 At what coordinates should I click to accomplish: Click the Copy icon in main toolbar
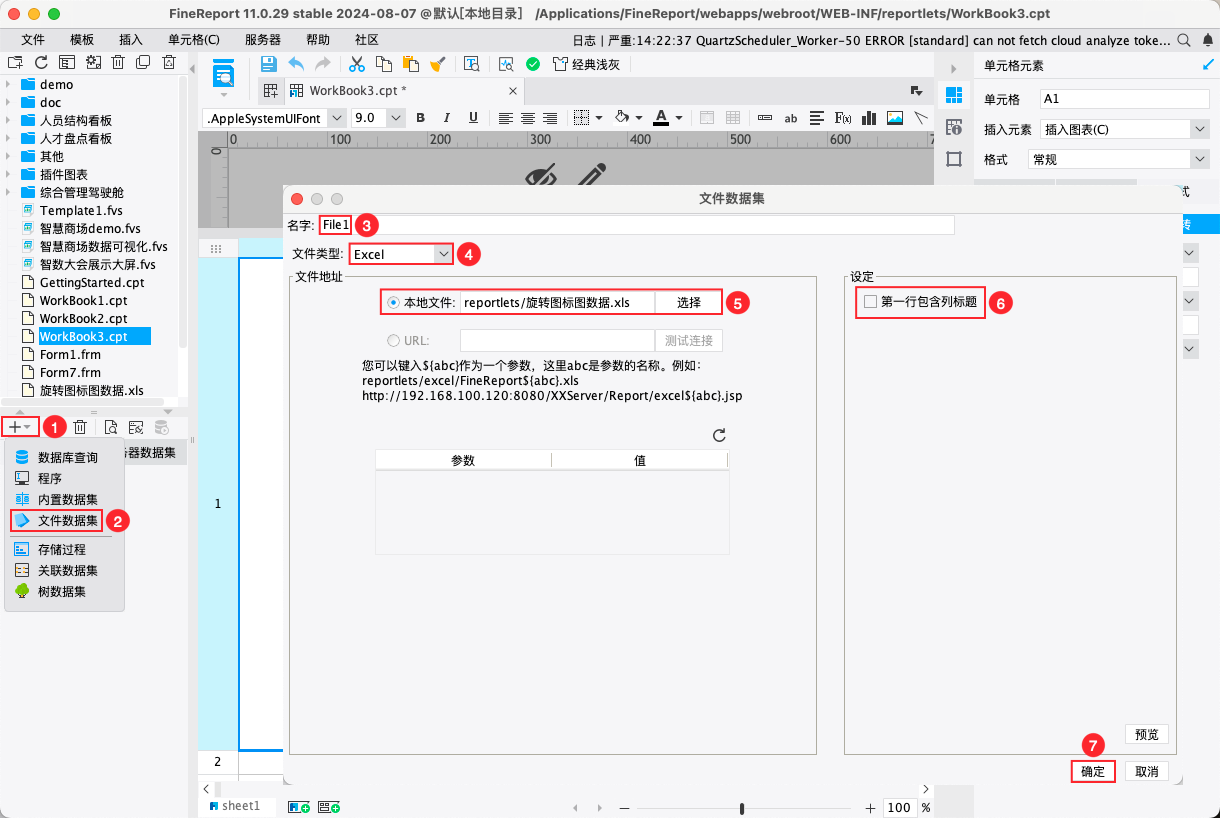coord(383,64)
